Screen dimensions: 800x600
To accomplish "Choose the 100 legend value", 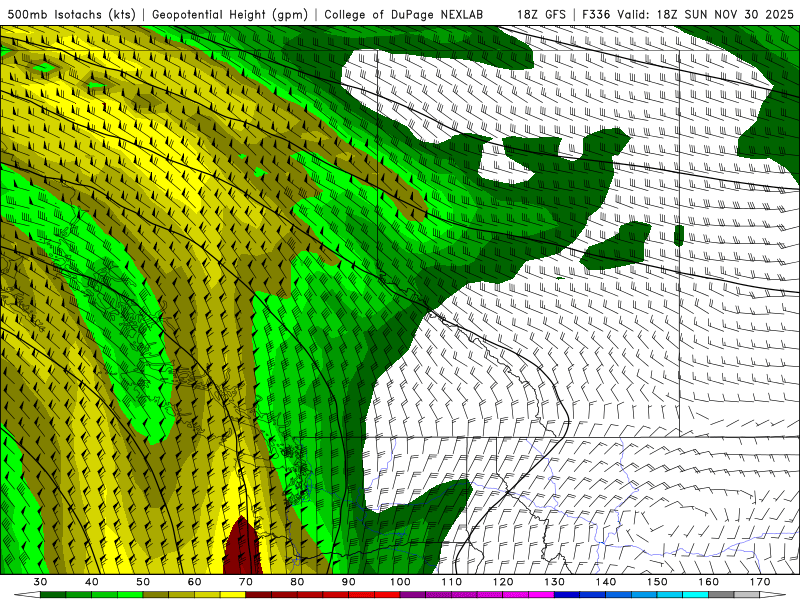I will point(400,582).
